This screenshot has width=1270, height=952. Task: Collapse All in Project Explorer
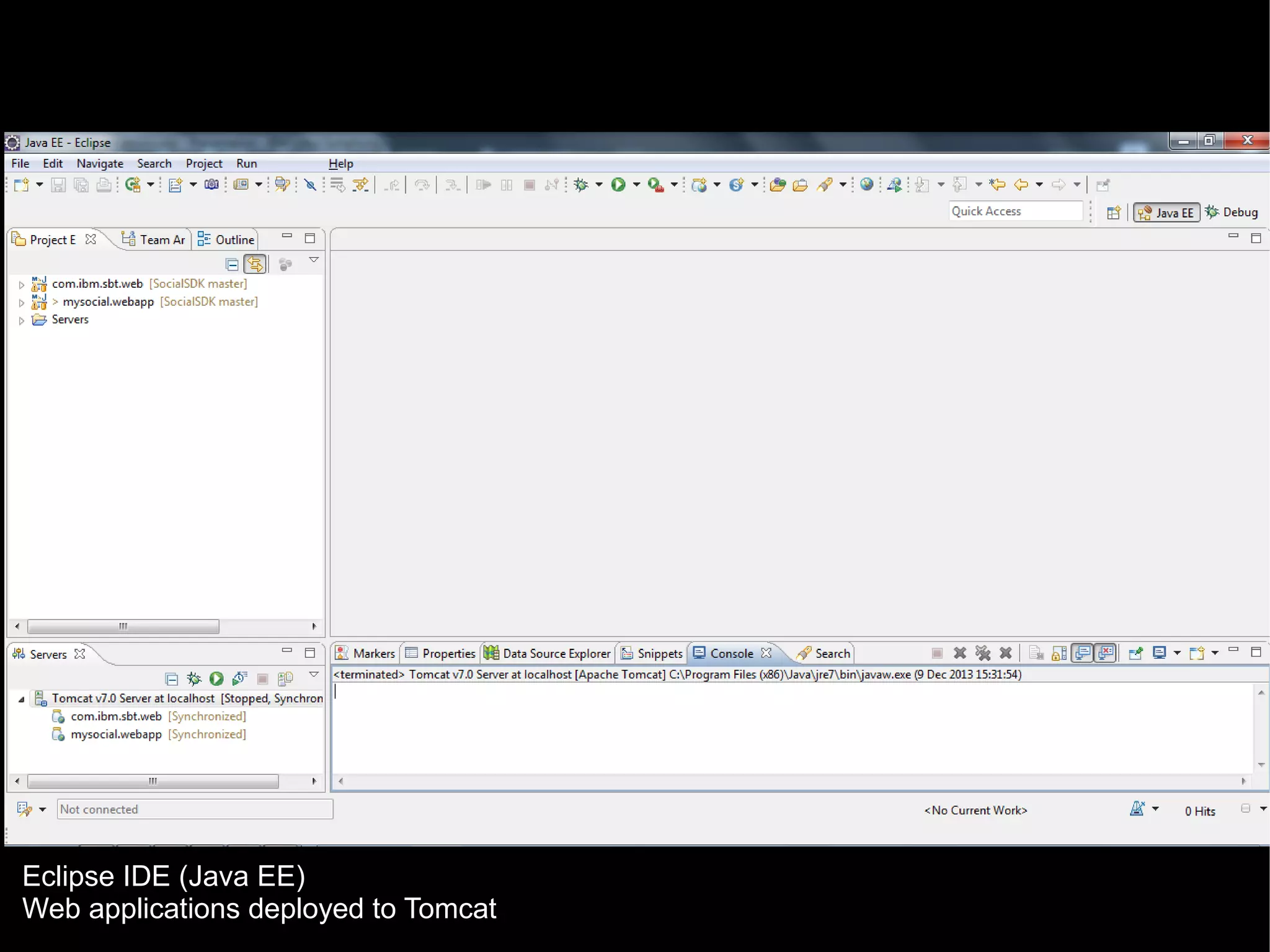232,265
